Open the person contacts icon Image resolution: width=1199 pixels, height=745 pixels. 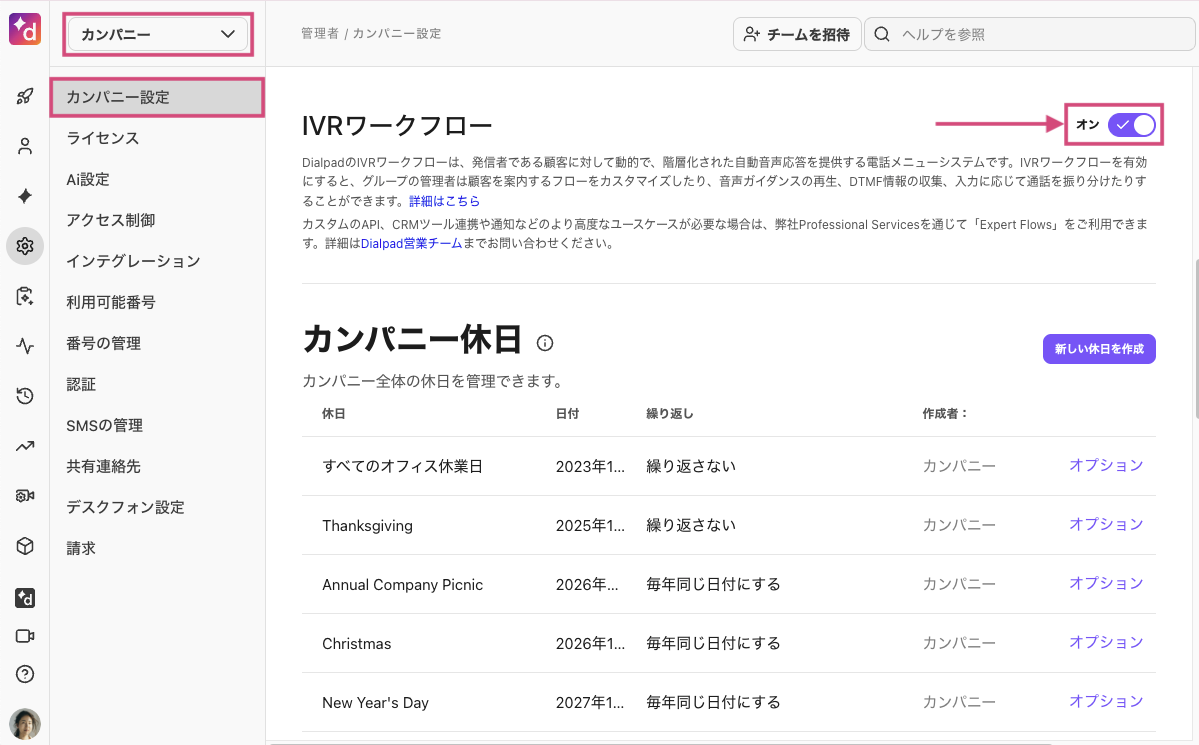(x=25, y=146)
